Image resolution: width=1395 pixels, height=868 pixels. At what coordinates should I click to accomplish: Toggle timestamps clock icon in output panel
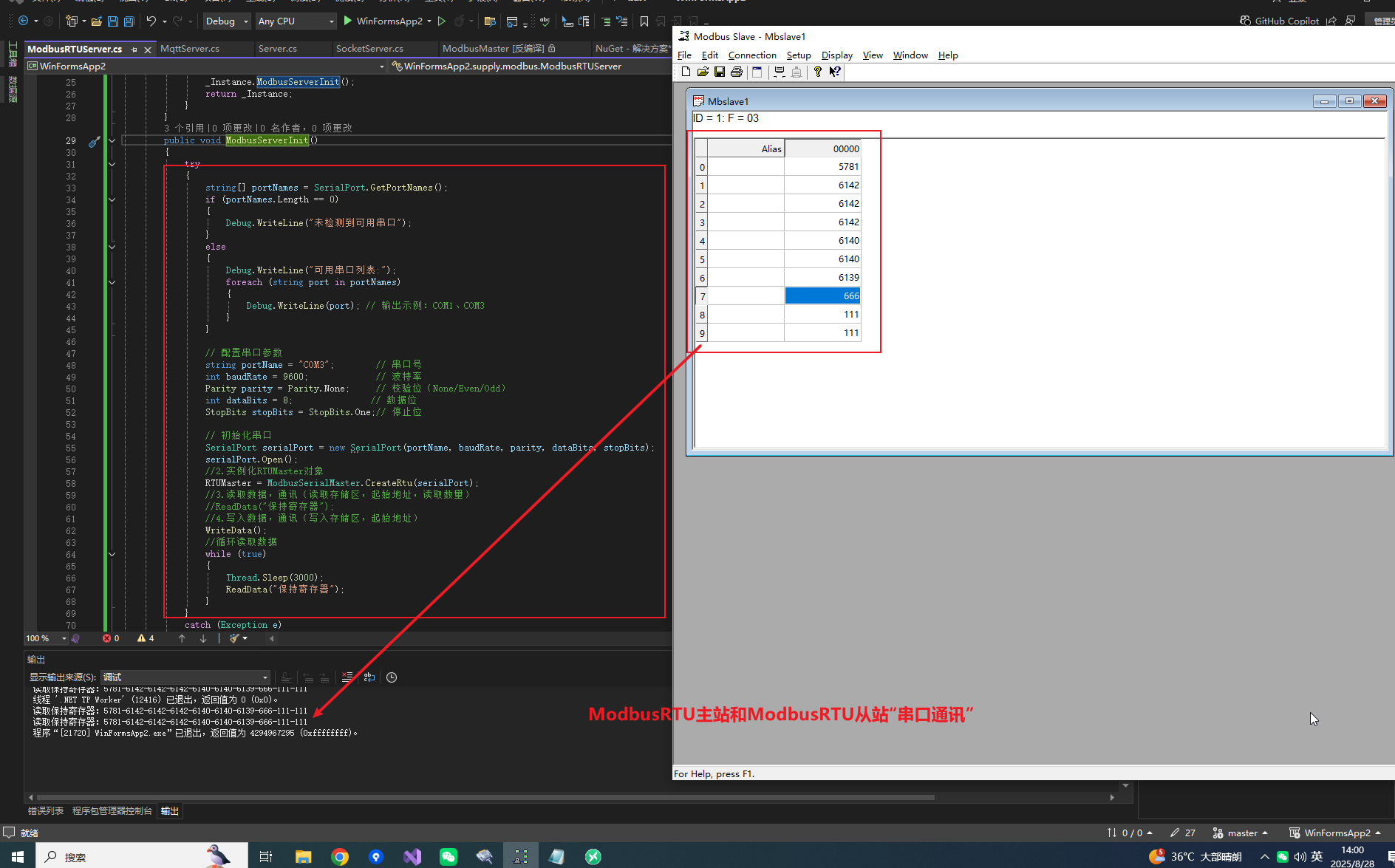click(392, 677)
